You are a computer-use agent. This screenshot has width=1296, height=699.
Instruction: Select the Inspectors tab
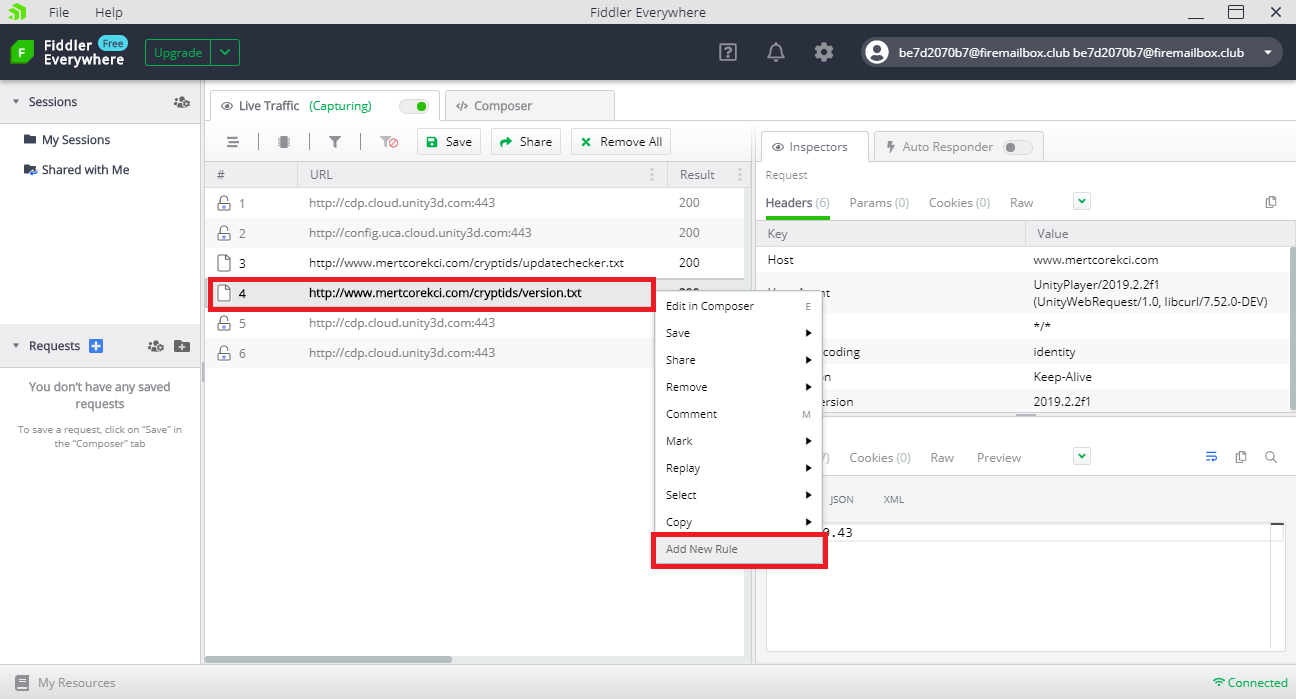[x=815, y=147]
